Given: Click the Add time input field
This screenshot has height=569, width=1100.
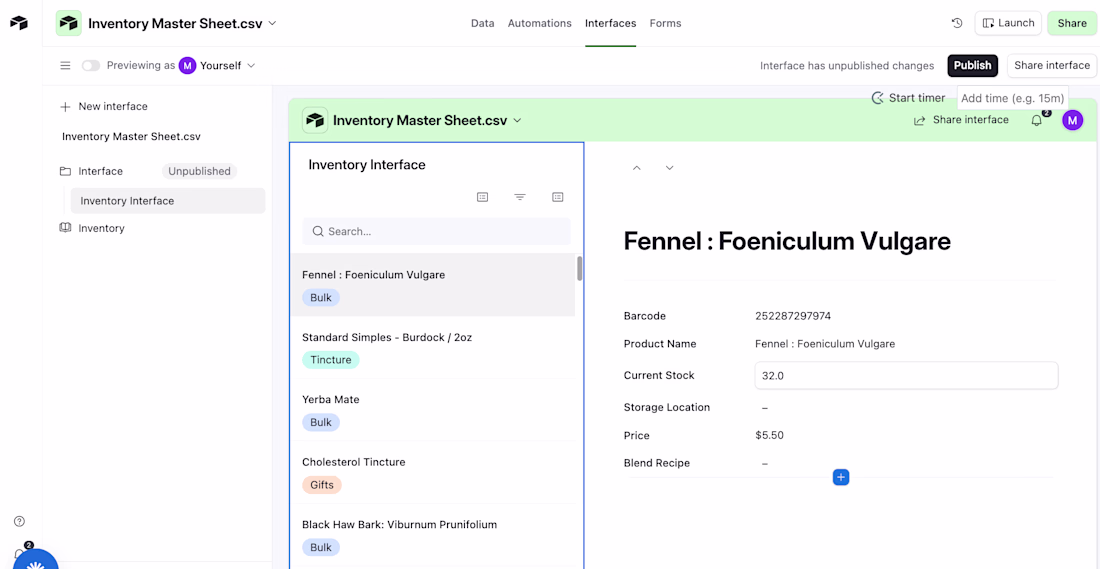Looking at the screenshot, I should click(1012, 98).
